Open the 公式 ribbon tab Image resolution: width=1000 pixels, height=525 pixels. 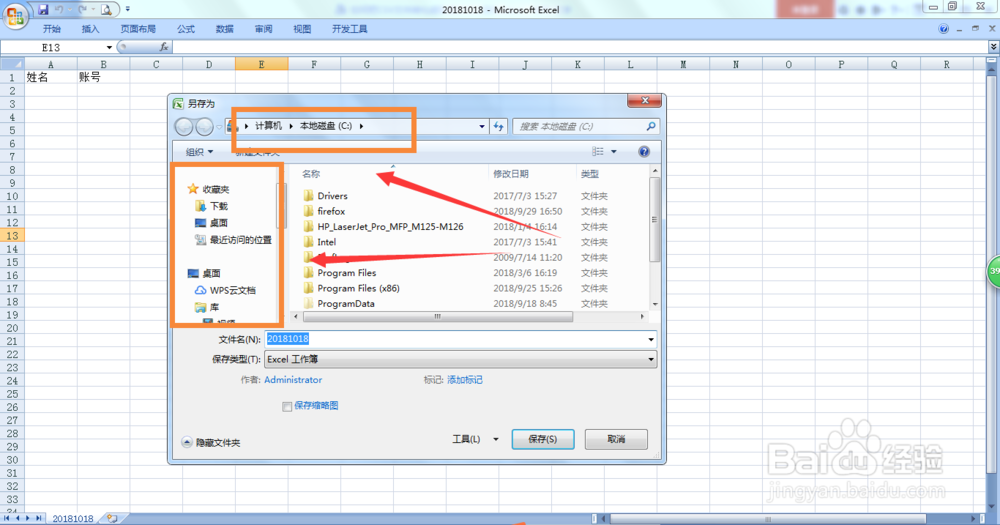(x=186, y=29)
